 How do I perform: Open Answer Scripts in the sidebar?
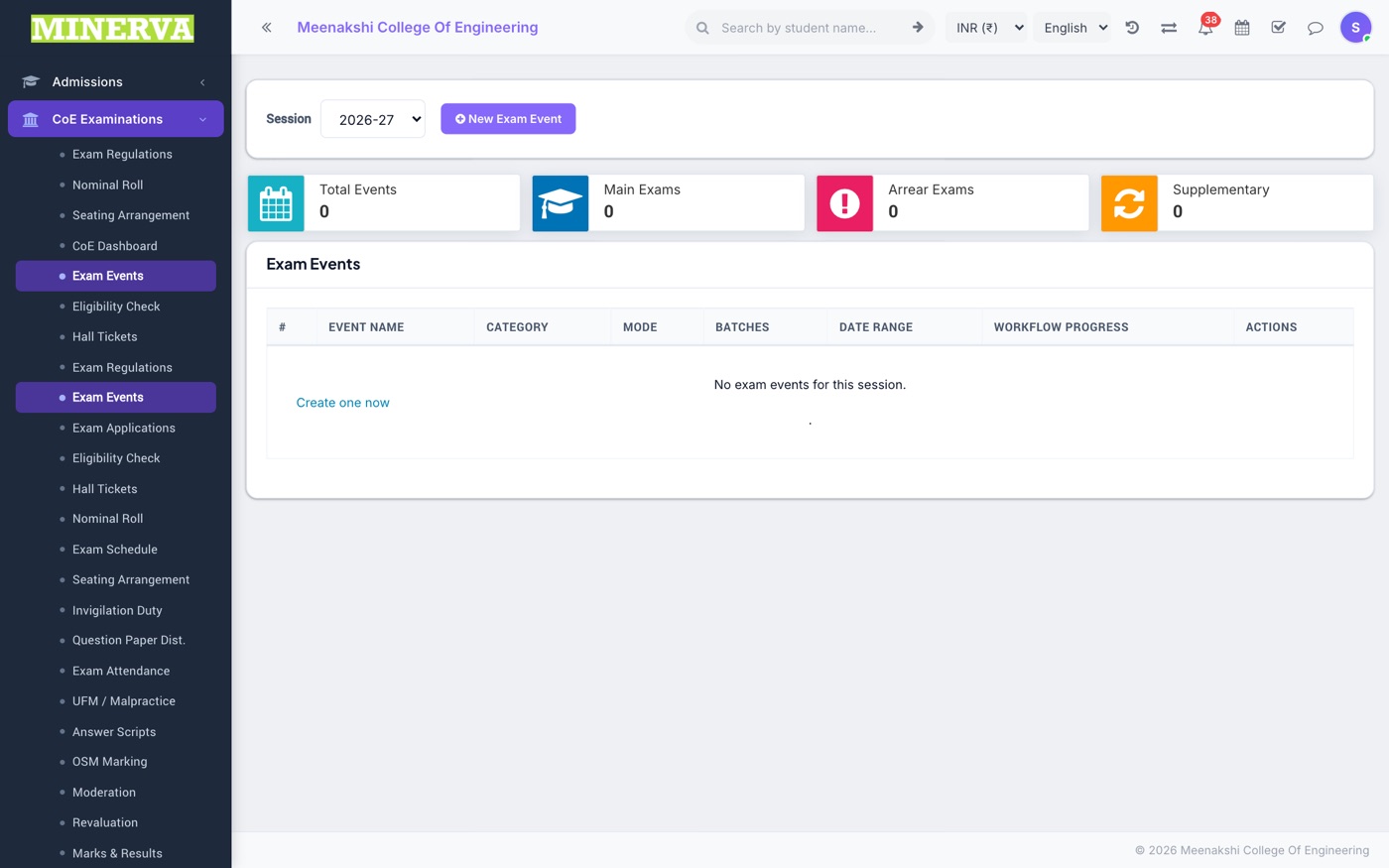pyautogui.click(x=114, y=731)
